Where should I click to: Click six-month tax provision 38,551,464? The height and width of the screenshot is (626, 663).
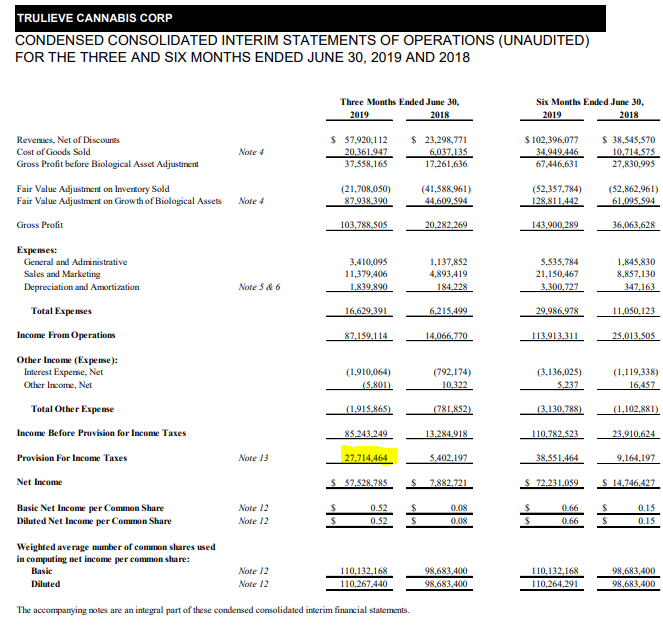pyautogui.click(x=557, y=458)
